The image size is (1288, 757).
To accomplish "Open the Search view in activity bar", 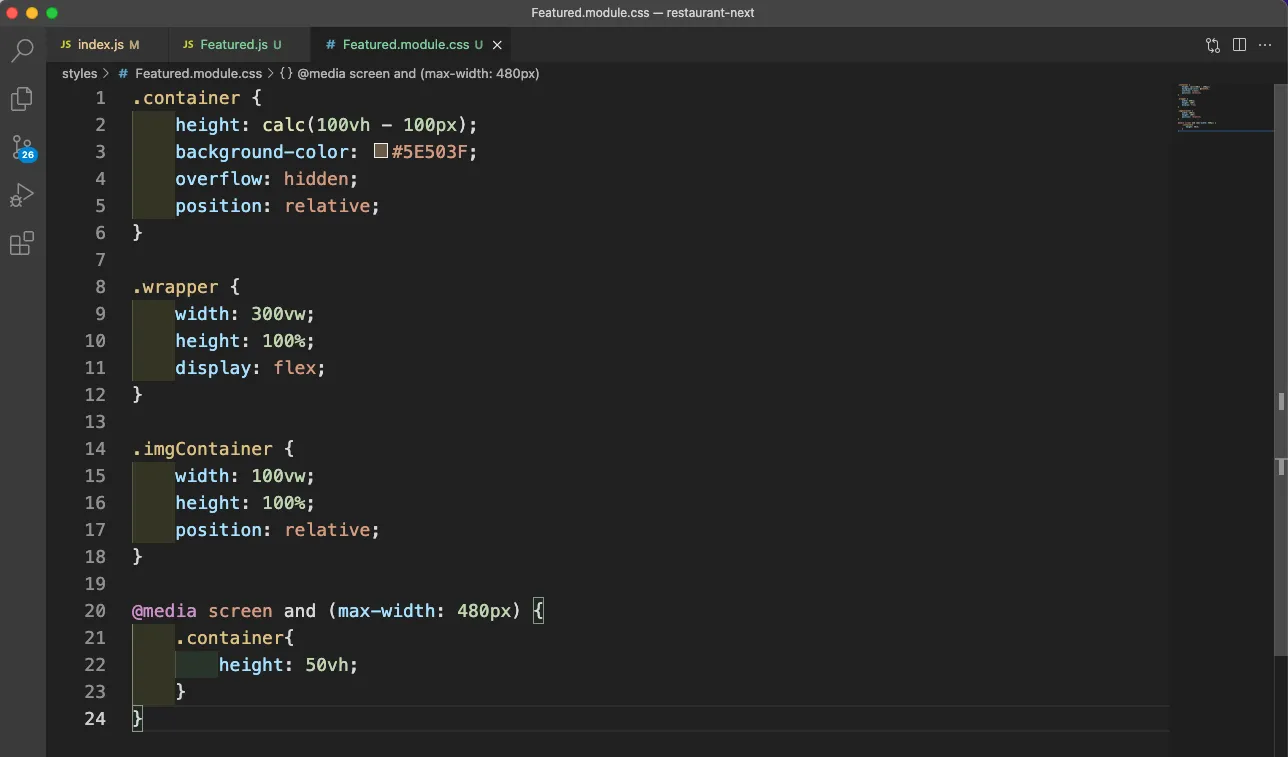I will point(22,50).
